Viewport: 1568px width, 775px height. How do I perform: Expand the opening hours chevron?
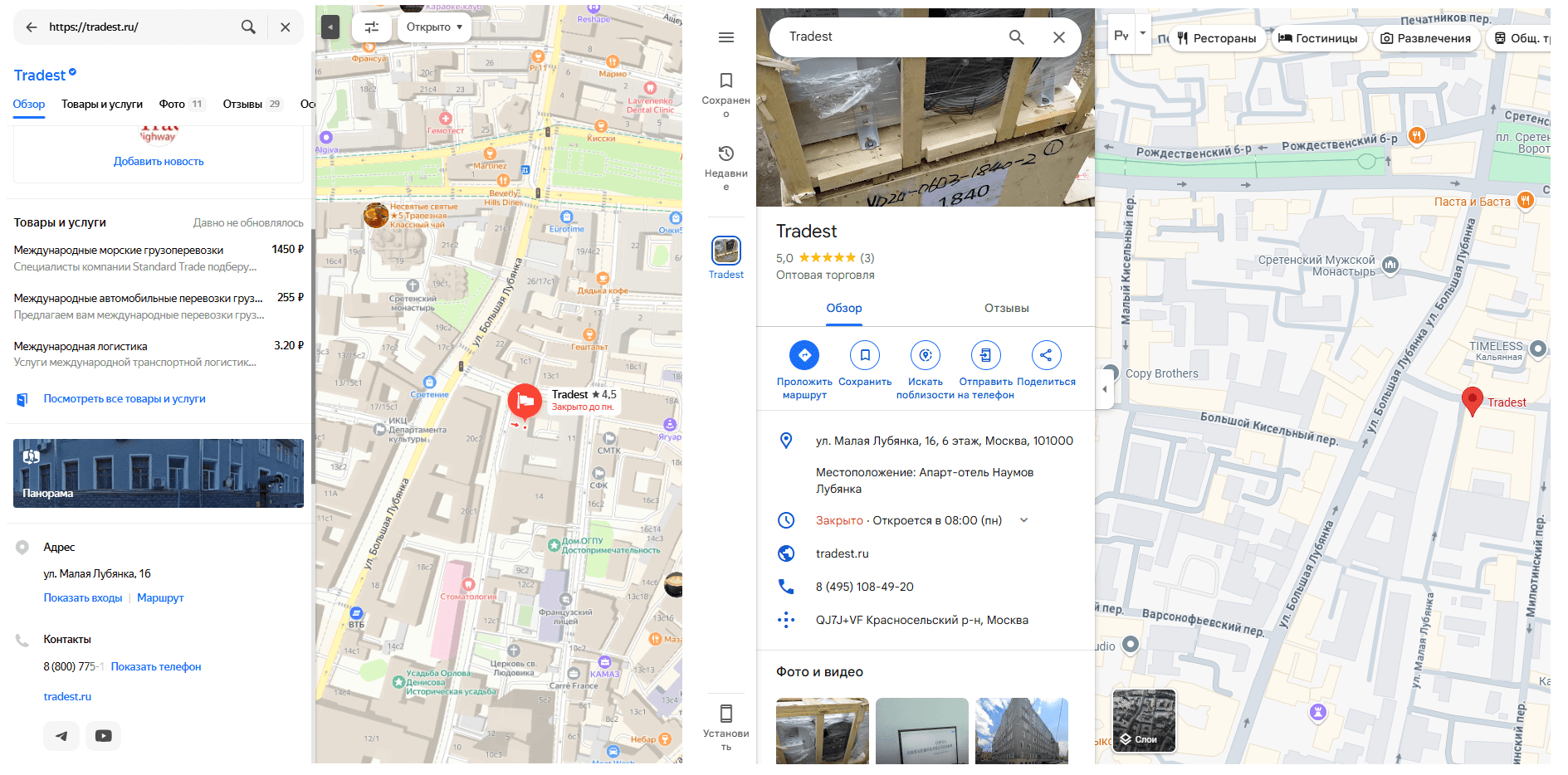[1024, 520]
